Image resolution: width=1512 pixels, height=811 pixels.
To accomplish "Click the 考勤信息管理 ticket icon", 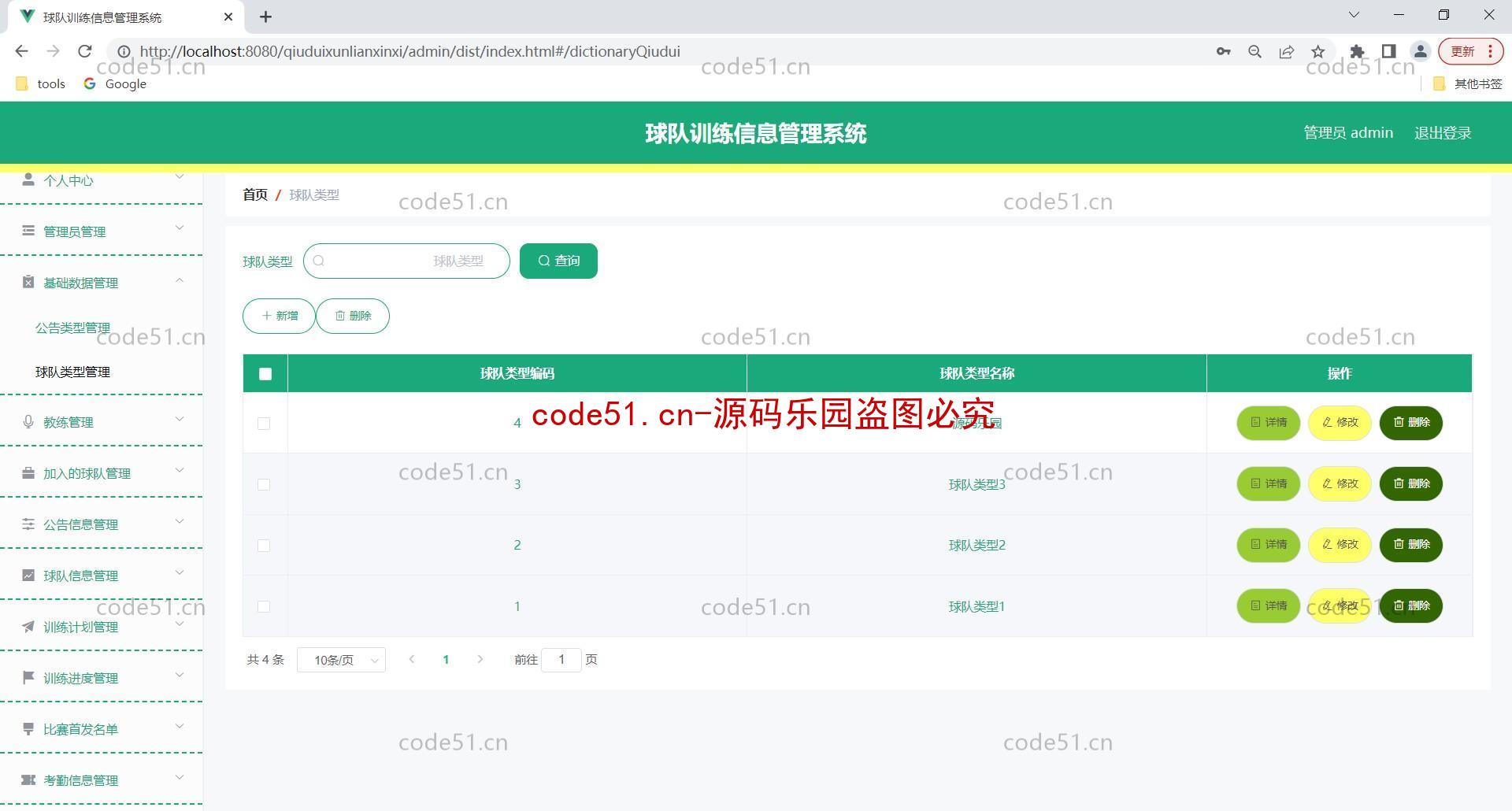I will [28, 780].
